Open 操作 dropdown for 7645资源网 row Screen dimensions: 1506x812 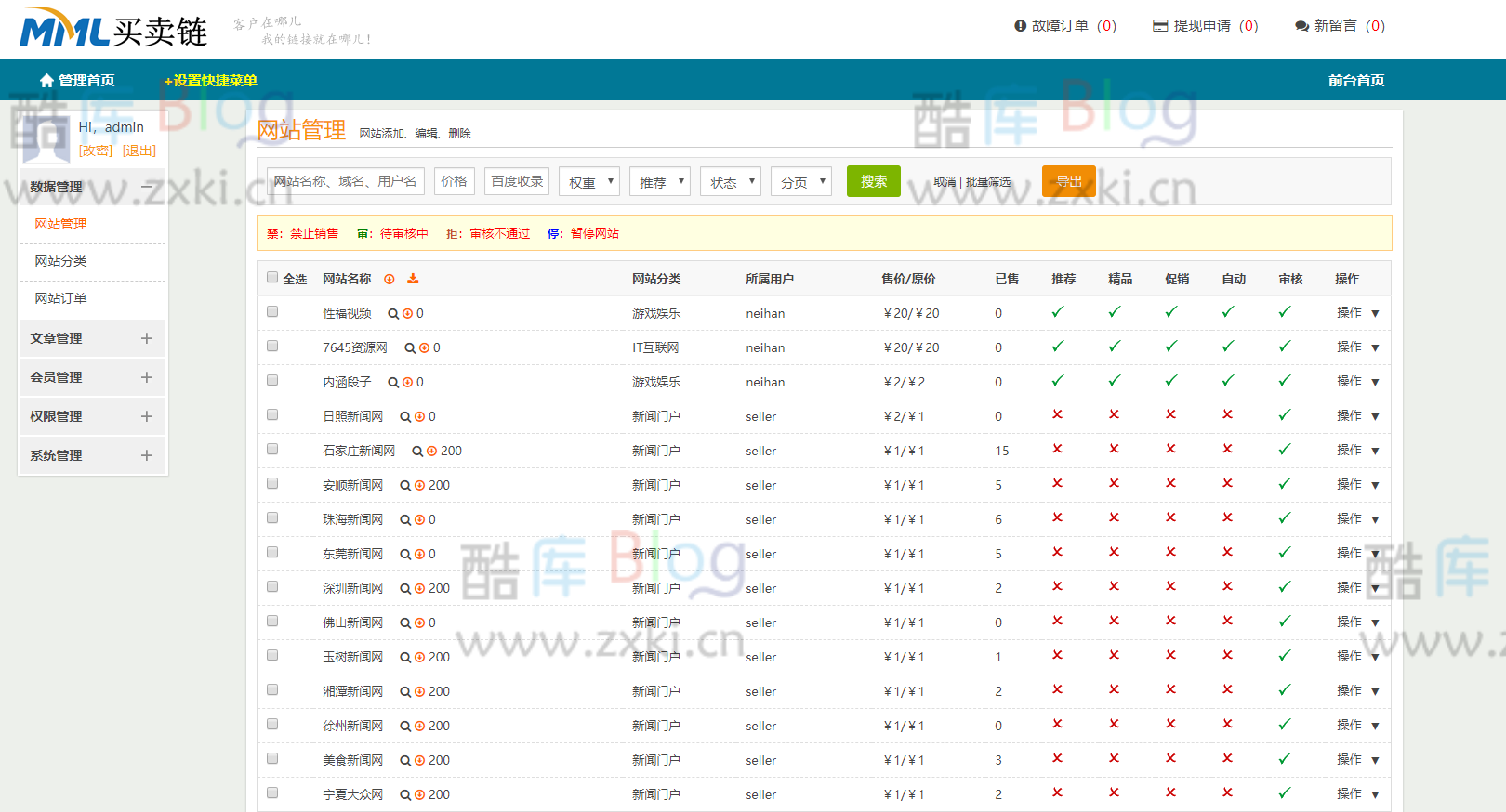(x=1358, y=347)
